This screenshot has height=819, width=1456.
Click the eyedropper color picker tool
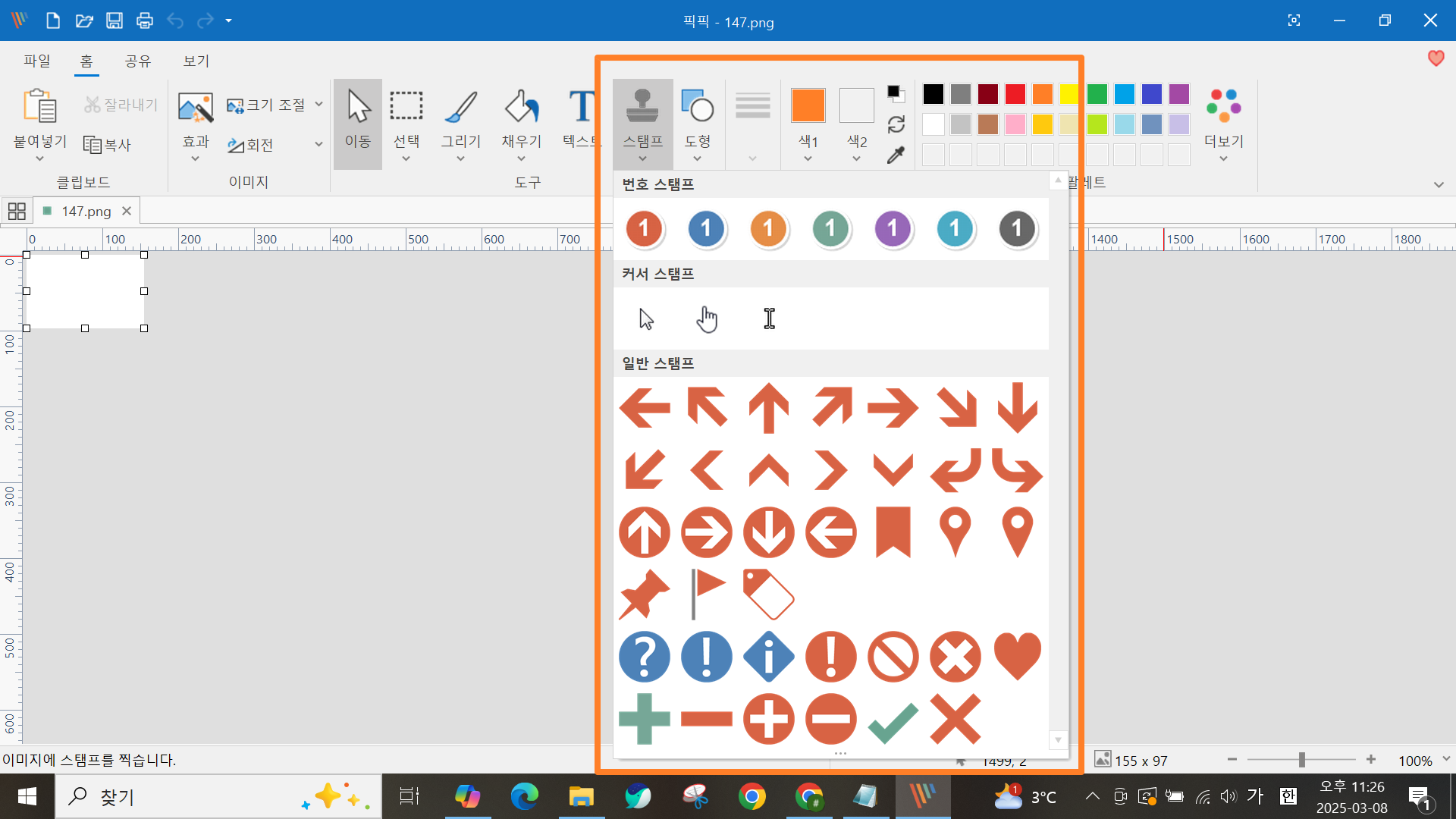pos(896,155)
